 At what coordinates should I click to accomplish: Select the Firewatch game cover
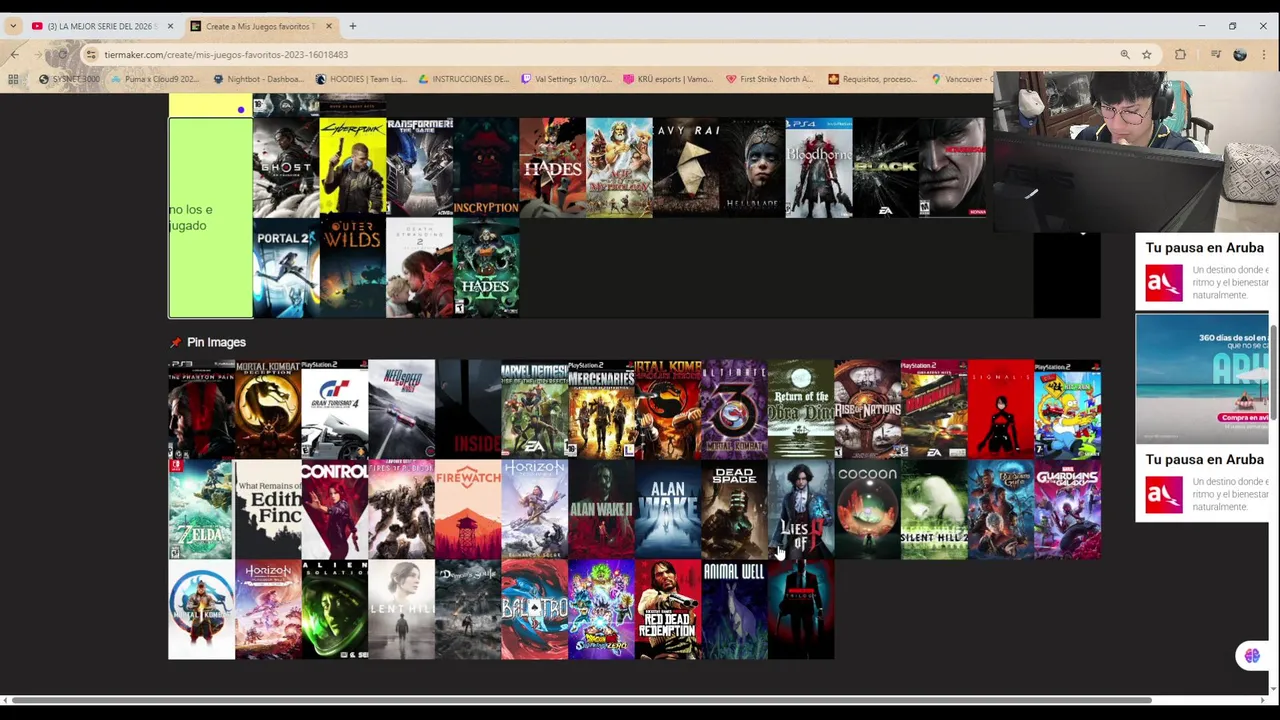click(x=468, y=509)
